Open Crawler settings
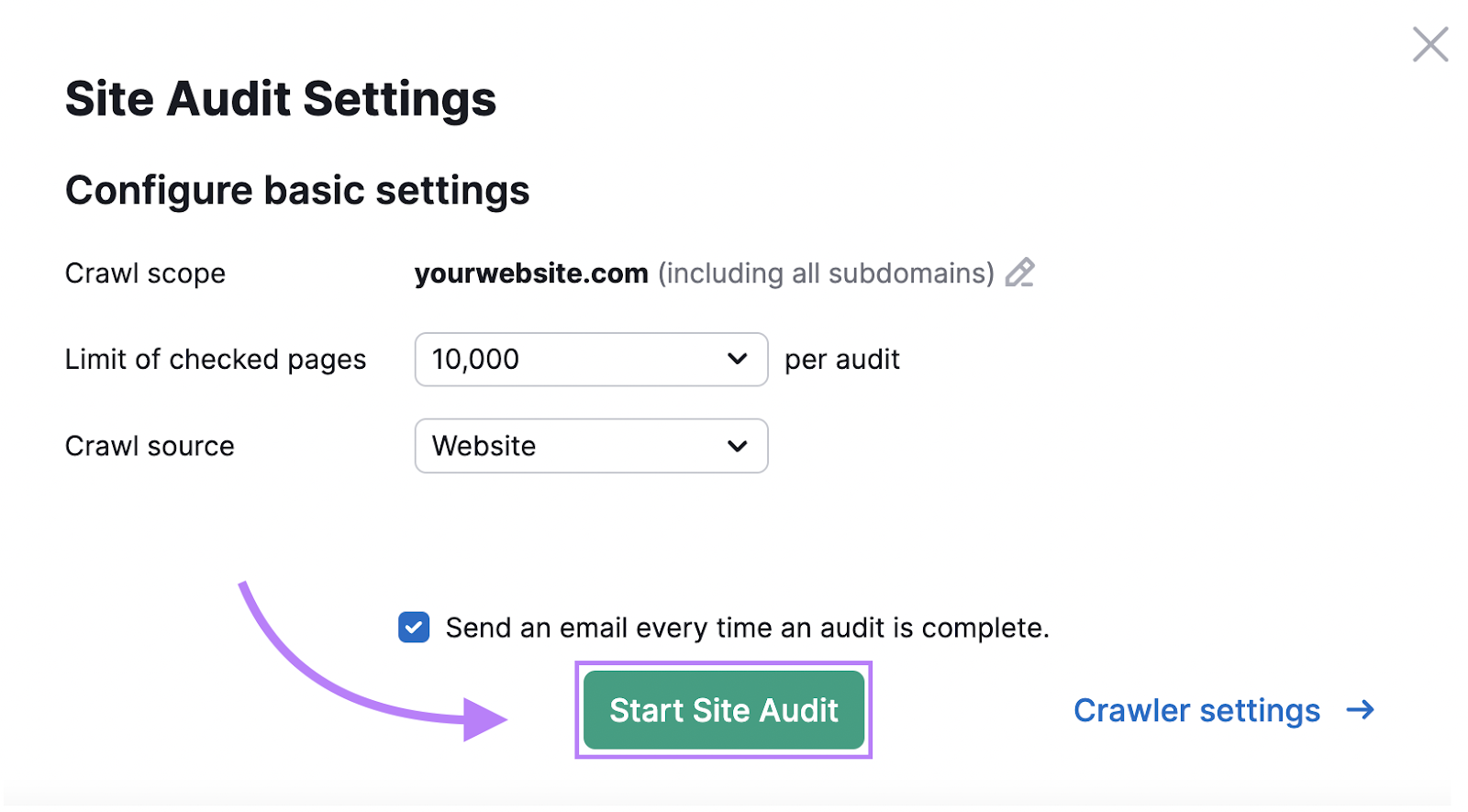Screen dimensions: 1468x812 coord(1196,709)
